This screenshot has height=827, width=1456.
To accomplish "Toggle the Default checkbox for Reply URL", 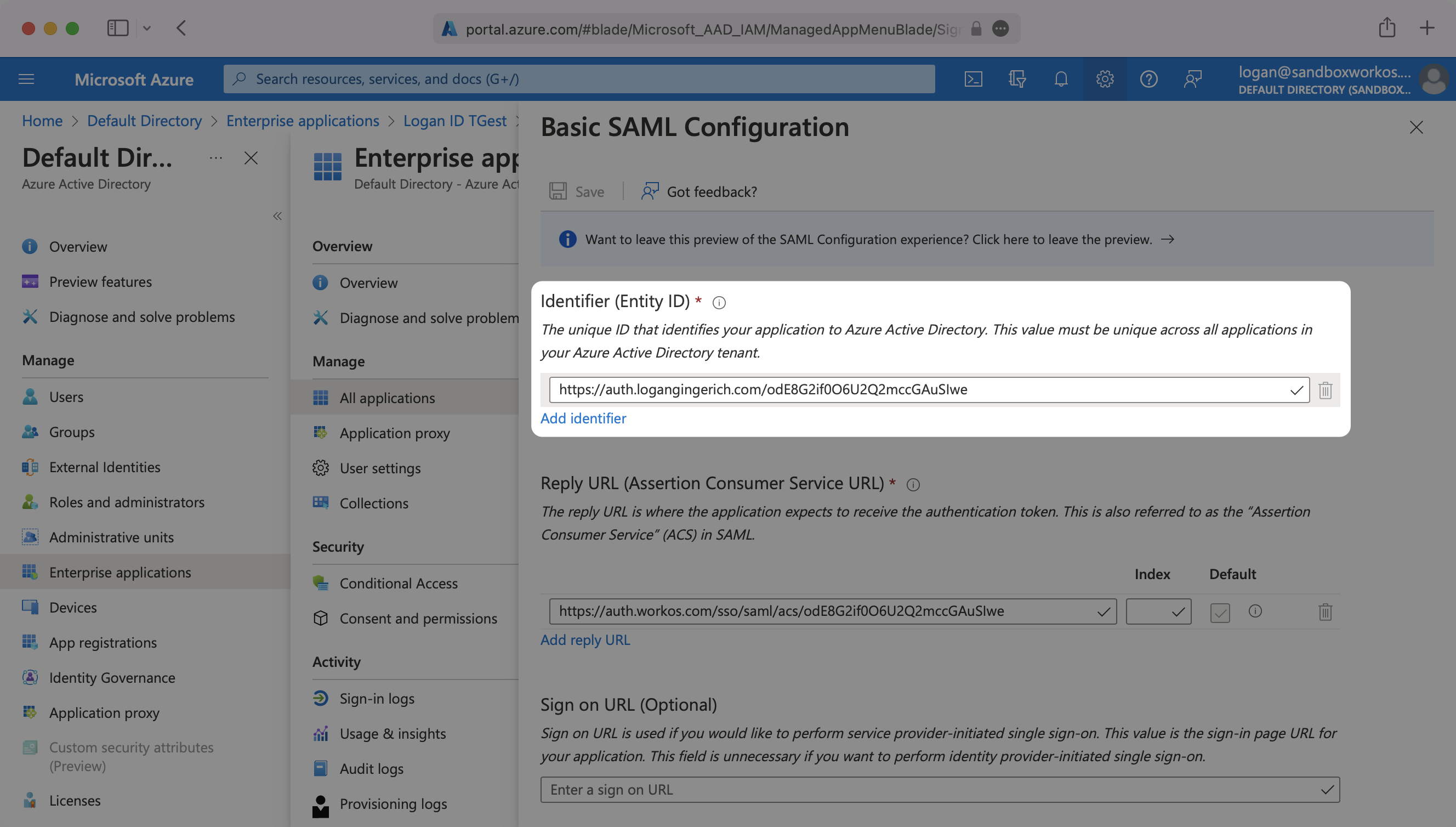I will point(1220,611).
